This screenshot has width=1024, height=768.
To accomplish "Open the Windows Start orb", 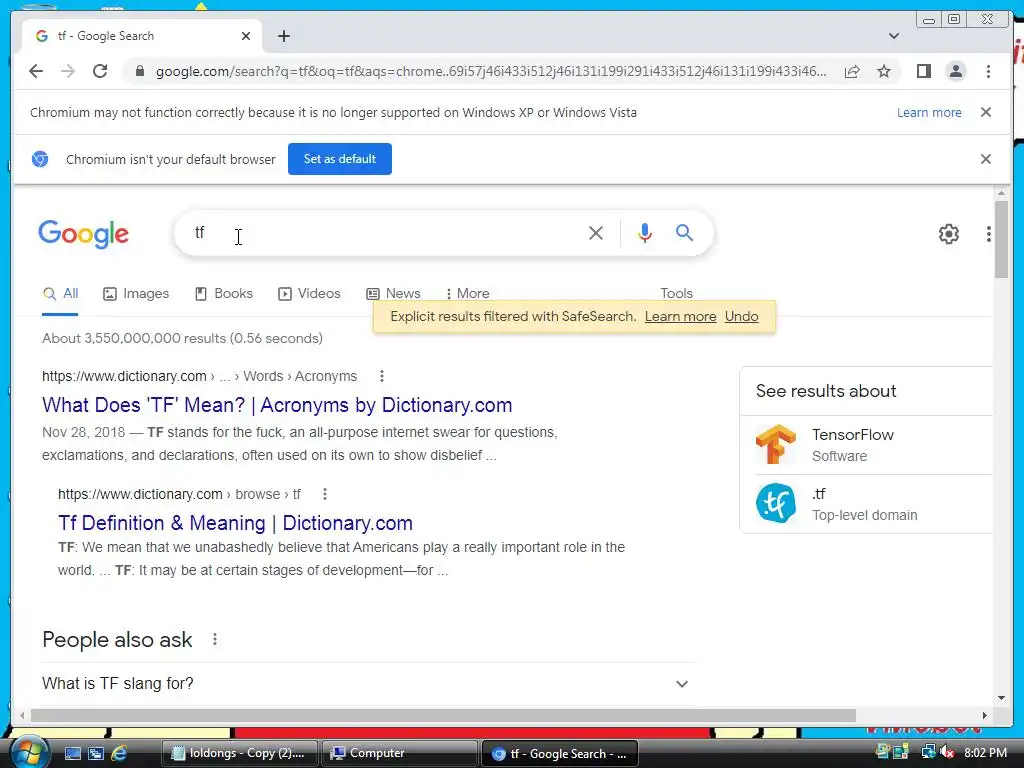I will pos(29,752).
